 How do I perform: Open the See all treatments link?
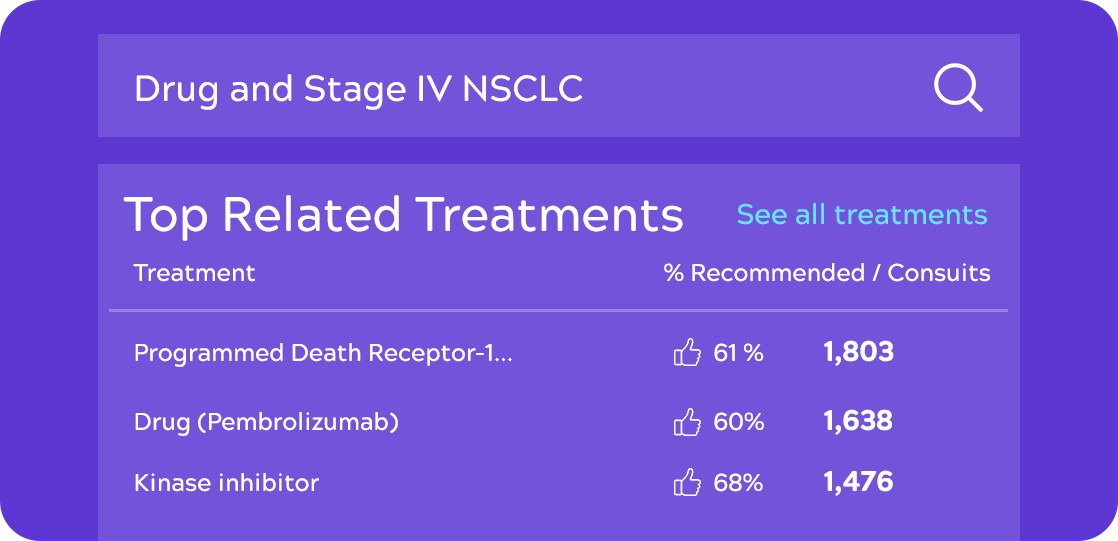tap(862, 215)
